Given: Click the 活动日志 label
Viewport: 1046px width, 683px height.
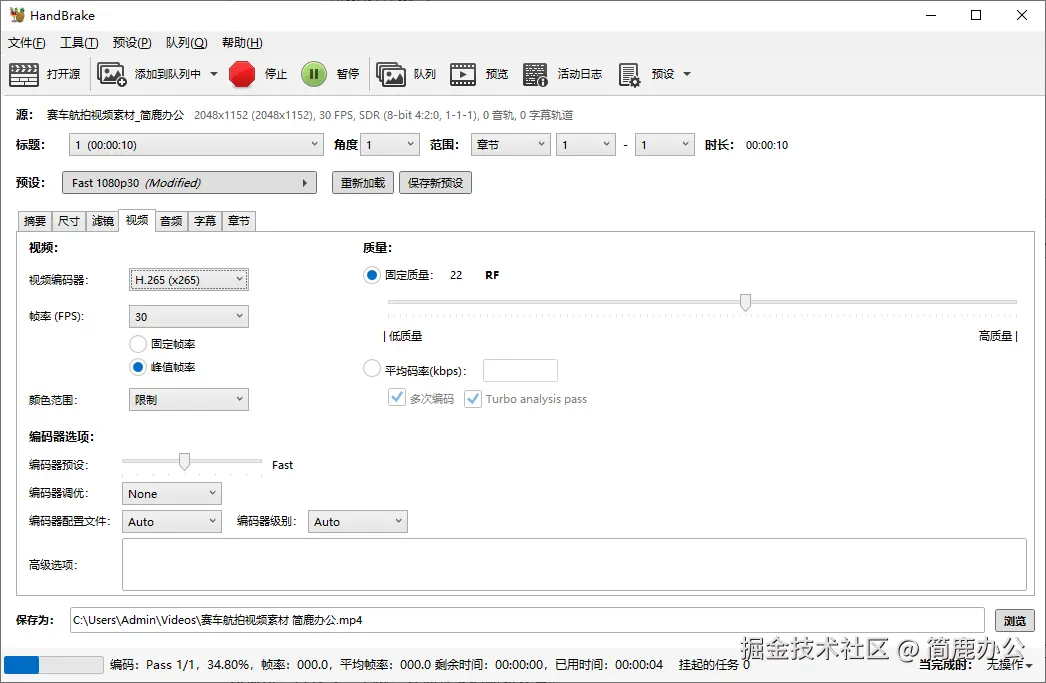Looking at the screenshot, I should 580,74.
